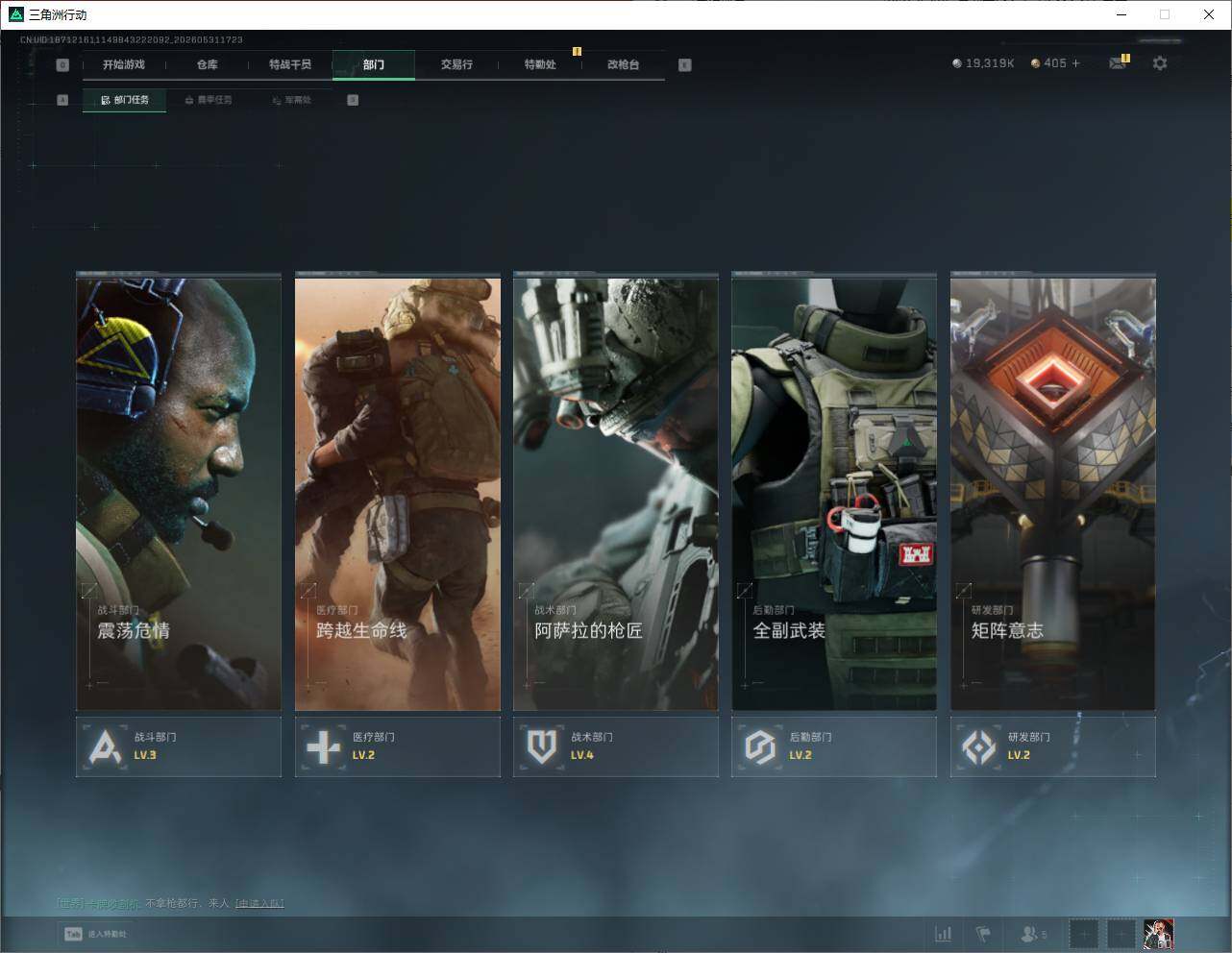Open the 震荡危情 combat department card

(179, 494)
